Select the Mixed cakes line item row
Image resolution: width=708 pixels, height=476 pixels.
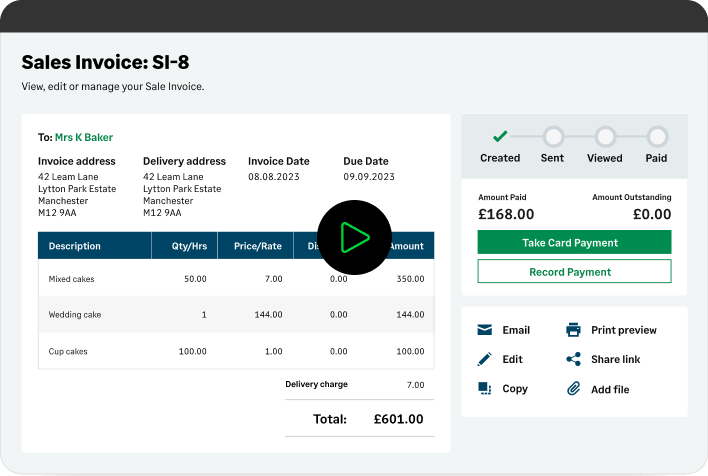click(x=236, y=279)
